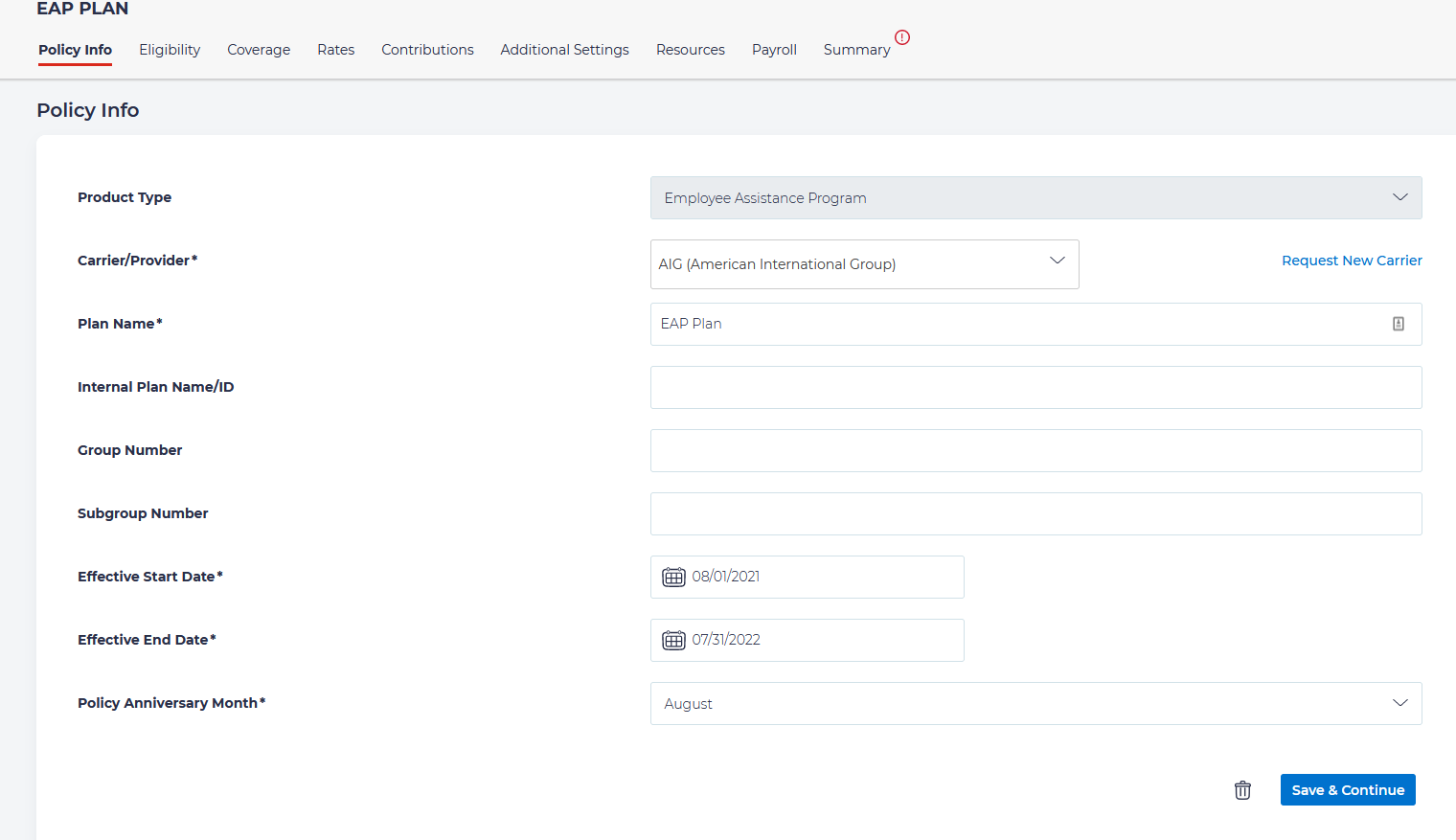The image size is (1456, 840).
Task: Click the Request New Carrier link
Action: 1352,260
